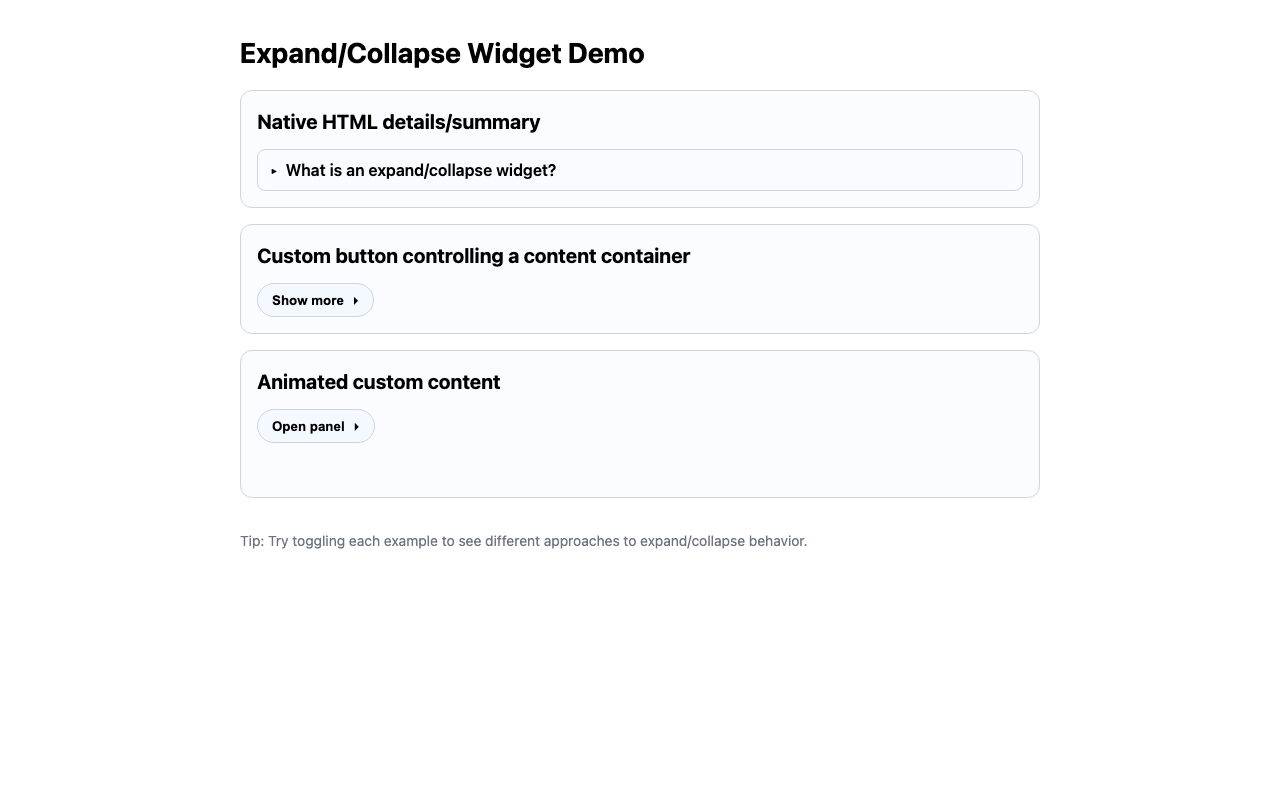Select the right-pointing arrow in the Show more pill
Screen dimensions: 1280x800
(x=356, y=300)
